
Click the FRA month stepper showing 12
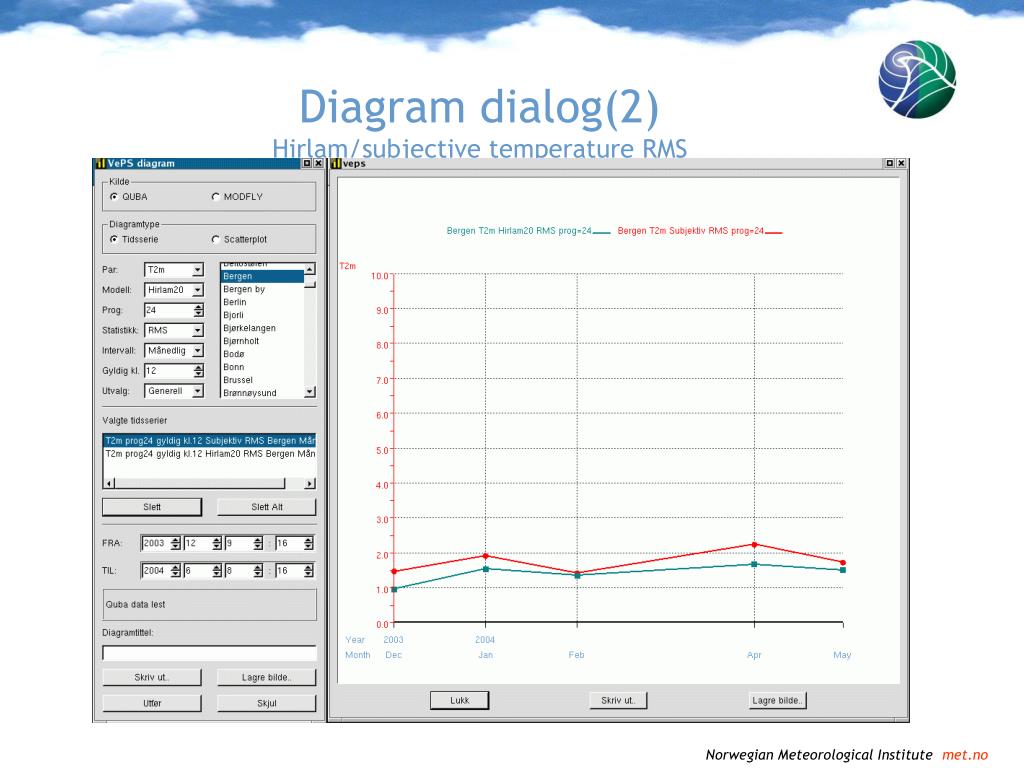coord(217,543)
